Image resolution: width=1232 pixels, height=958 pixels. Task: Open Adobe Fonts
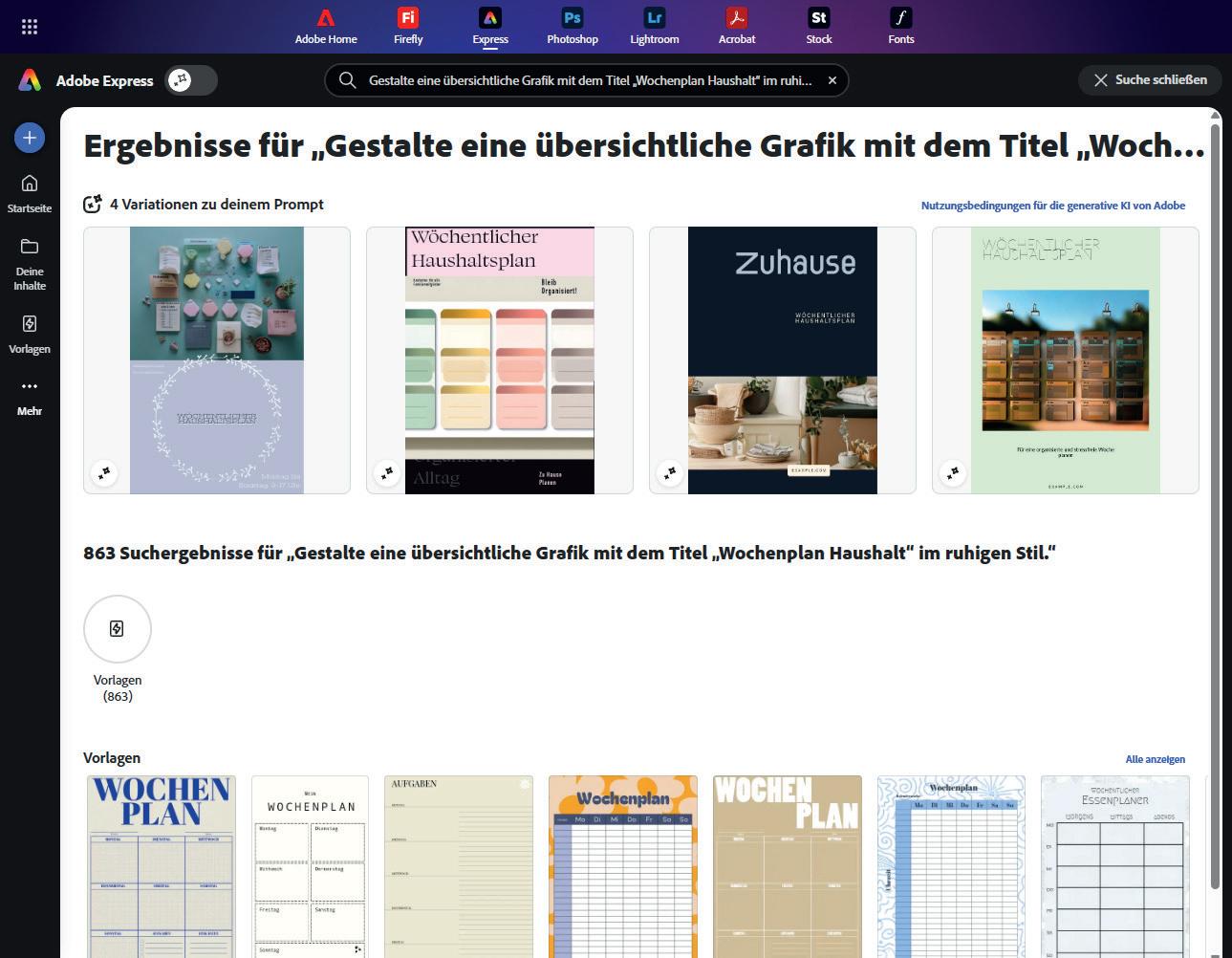click(x=901, y=27)
